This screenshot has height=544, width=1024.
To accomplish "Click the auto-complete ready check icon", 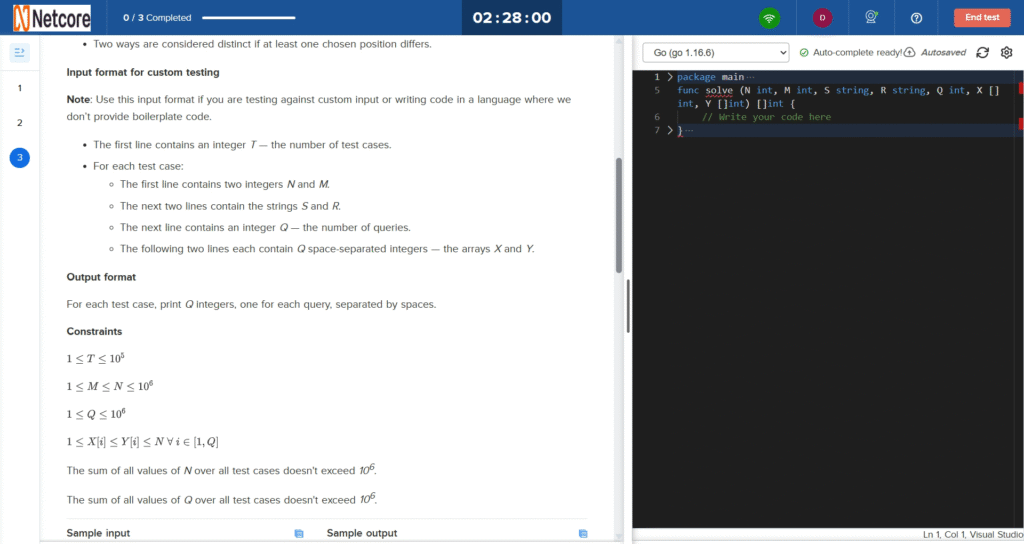I will pos(804,52).
